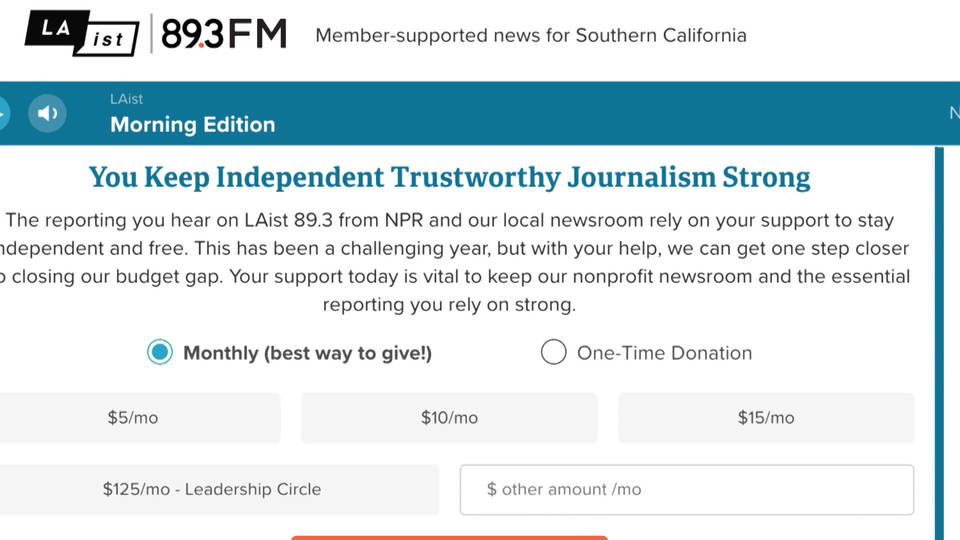Click the One-Time Donation label text

click(664, 353)
